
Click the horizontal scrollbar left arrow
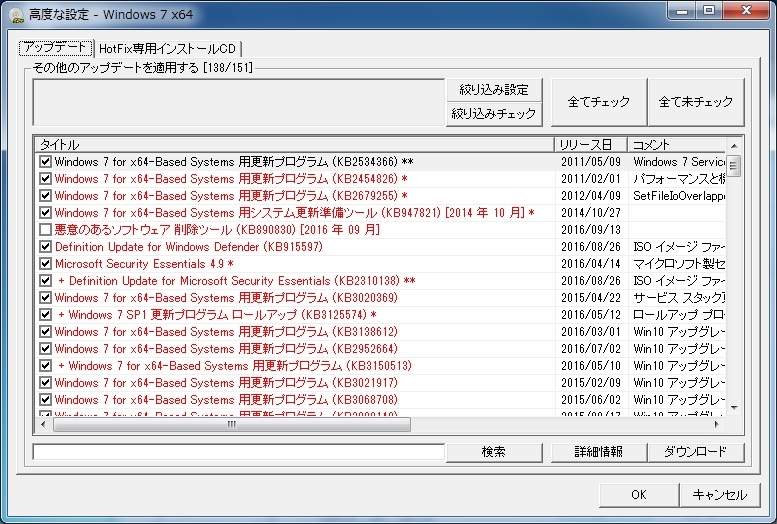point(43,424)
